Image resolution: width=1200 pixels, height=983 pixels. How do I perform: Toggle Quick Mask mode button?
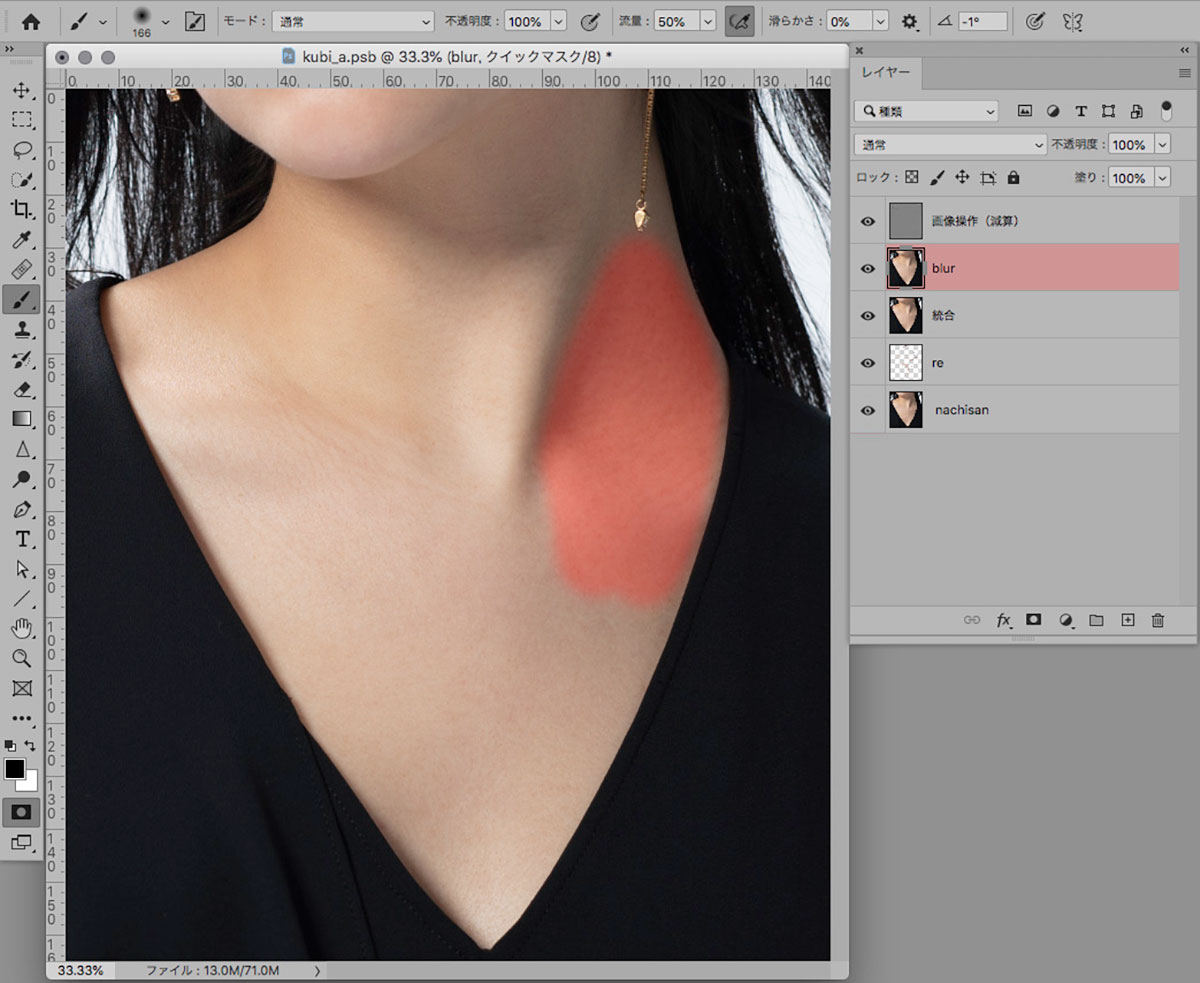[21, 812]
